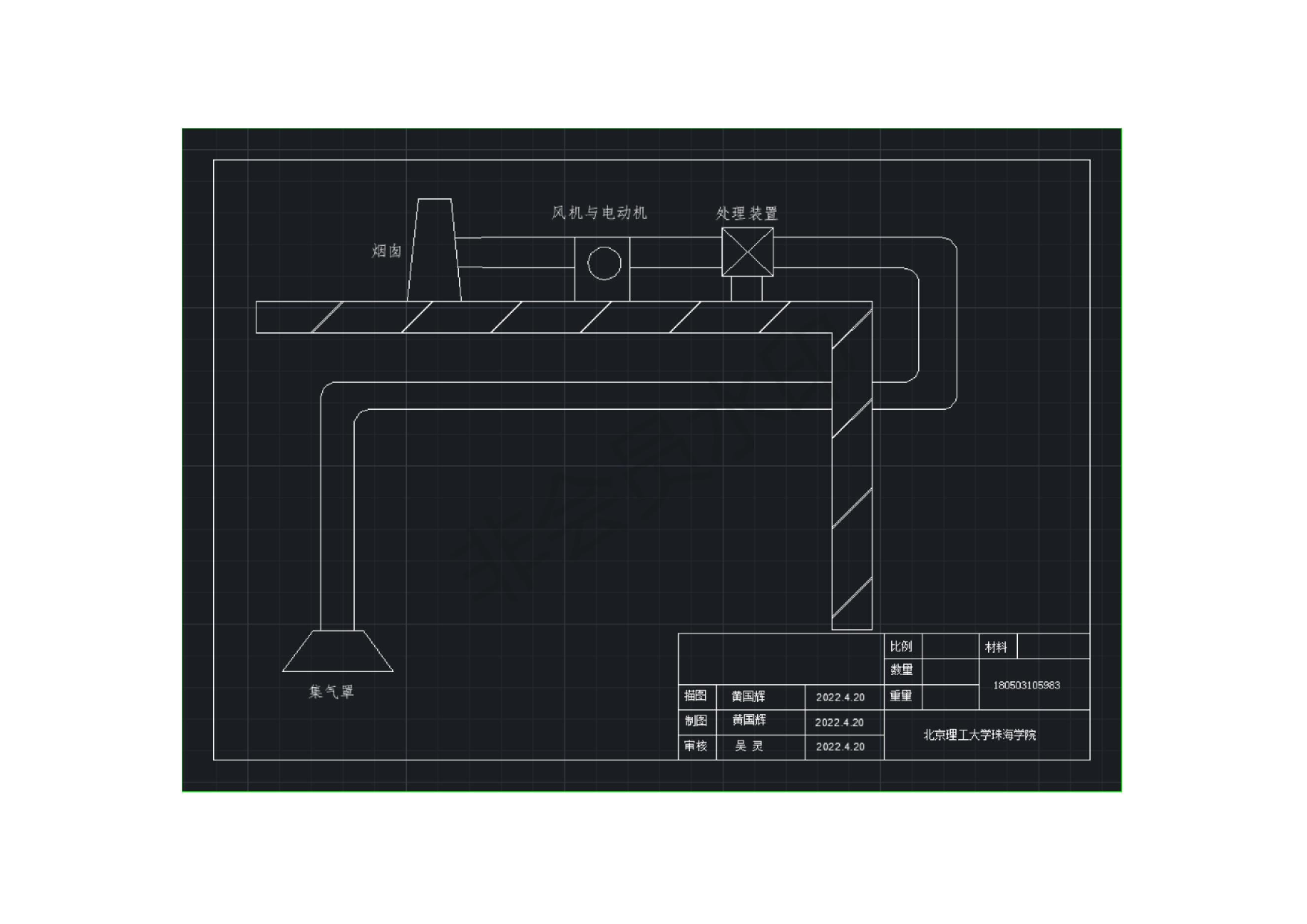Click the 比例 cell in title block
The height and width of the screenshot is (924, 1307).
point(902,647)
